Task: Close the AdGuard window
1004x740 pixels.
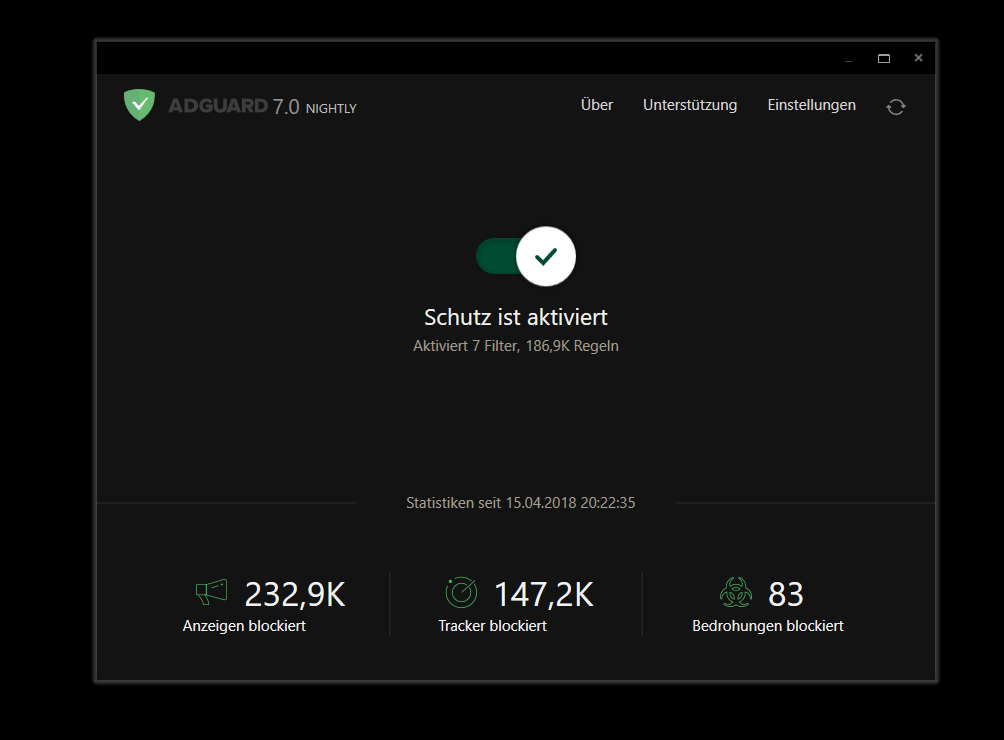Action: point(918,58)
